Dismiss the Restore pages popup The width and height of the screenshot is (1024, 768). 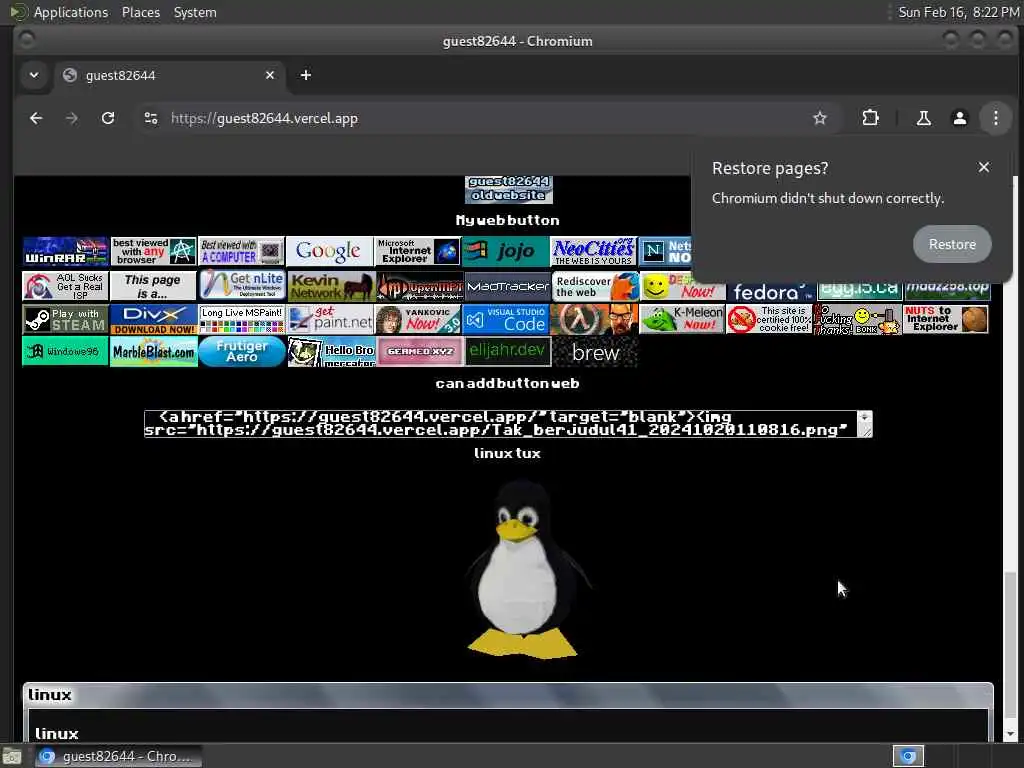click(x=984, y=167)
